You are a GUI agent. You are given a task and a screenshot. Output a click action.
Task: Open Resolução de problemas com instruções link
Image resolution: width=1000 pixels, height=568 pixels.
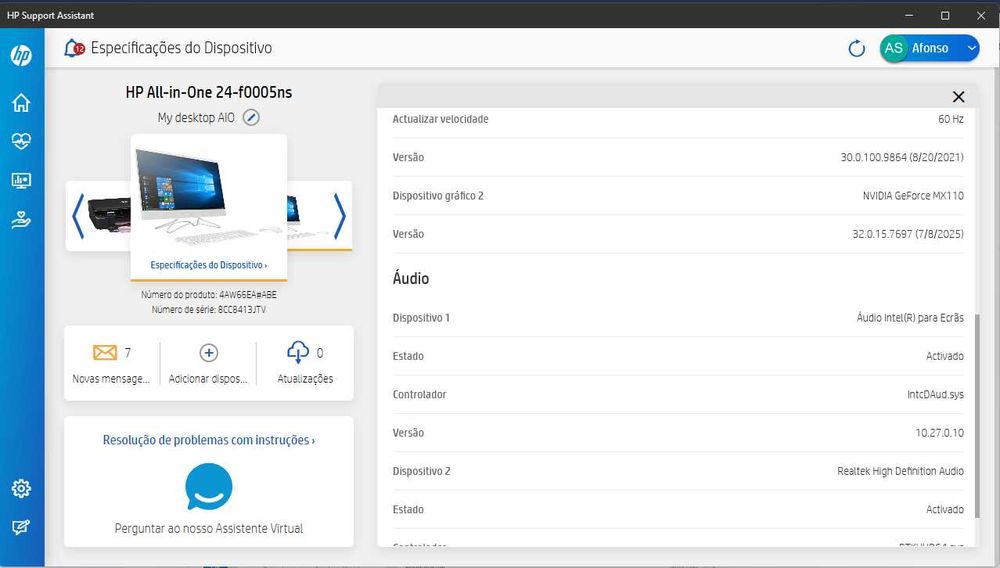click(209, 440)
